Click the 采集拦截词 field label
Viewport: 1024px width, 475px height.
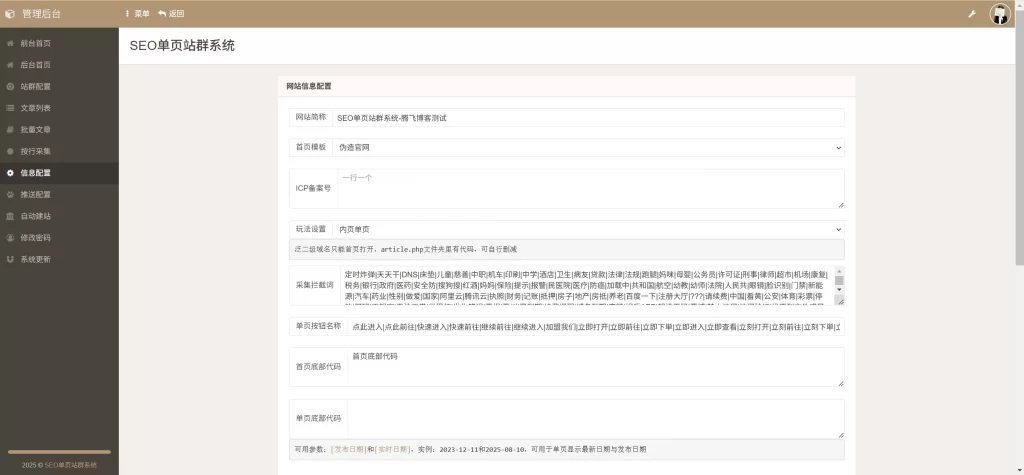tap(315, 286)
